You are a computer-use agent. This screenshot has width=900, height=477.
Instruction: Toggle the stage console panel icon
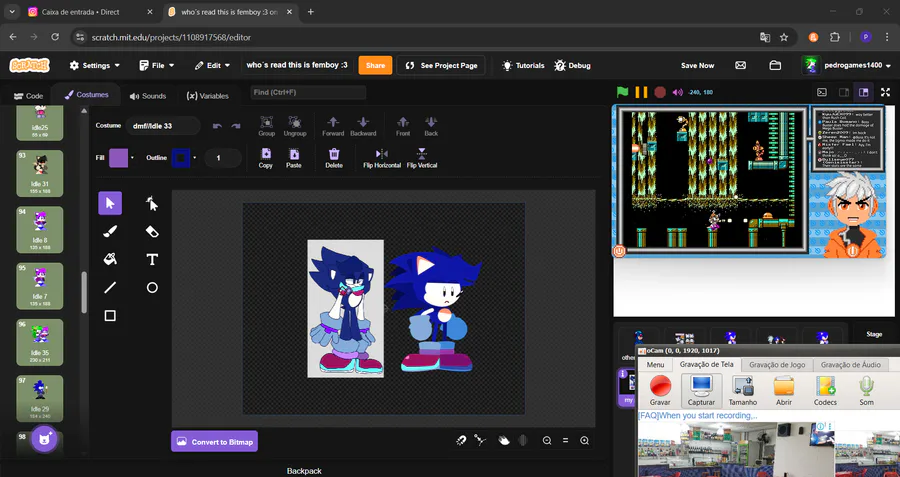pyautogui.click(x=822, y=92)
